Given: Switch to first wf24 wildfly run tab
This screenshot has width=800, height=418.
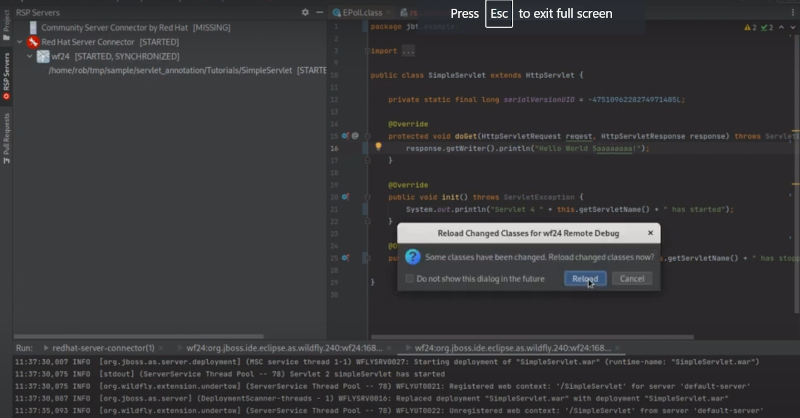Looking at the screenshot, I should [284, 348].
